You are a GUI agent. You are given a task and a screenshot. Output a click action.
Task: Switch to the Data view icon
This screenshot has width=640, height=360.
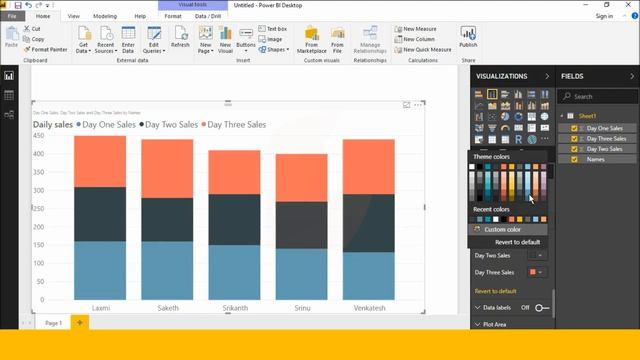point(9,96)
